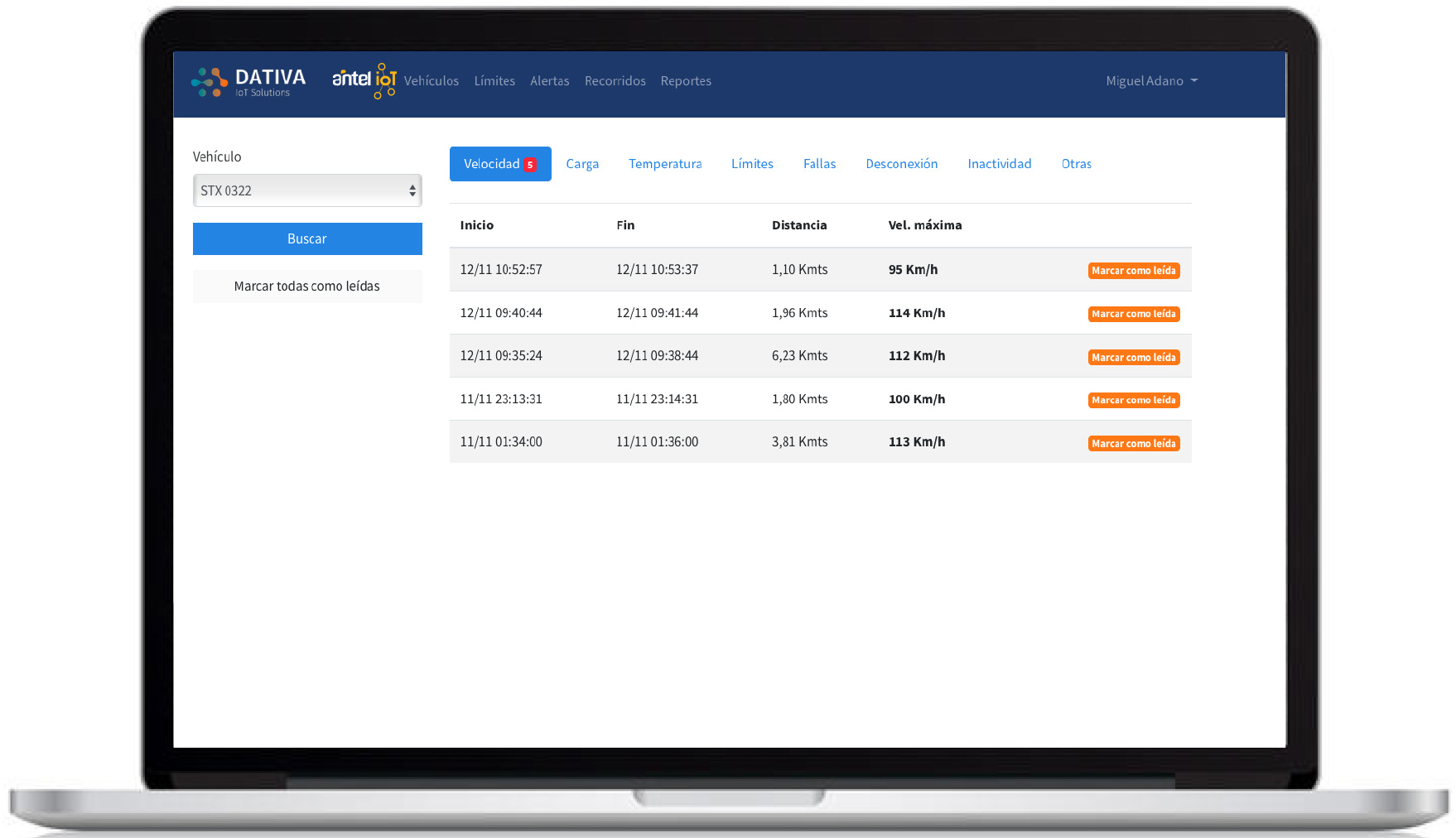
Task: Switch to the Otras tab
Action: 1077,164
